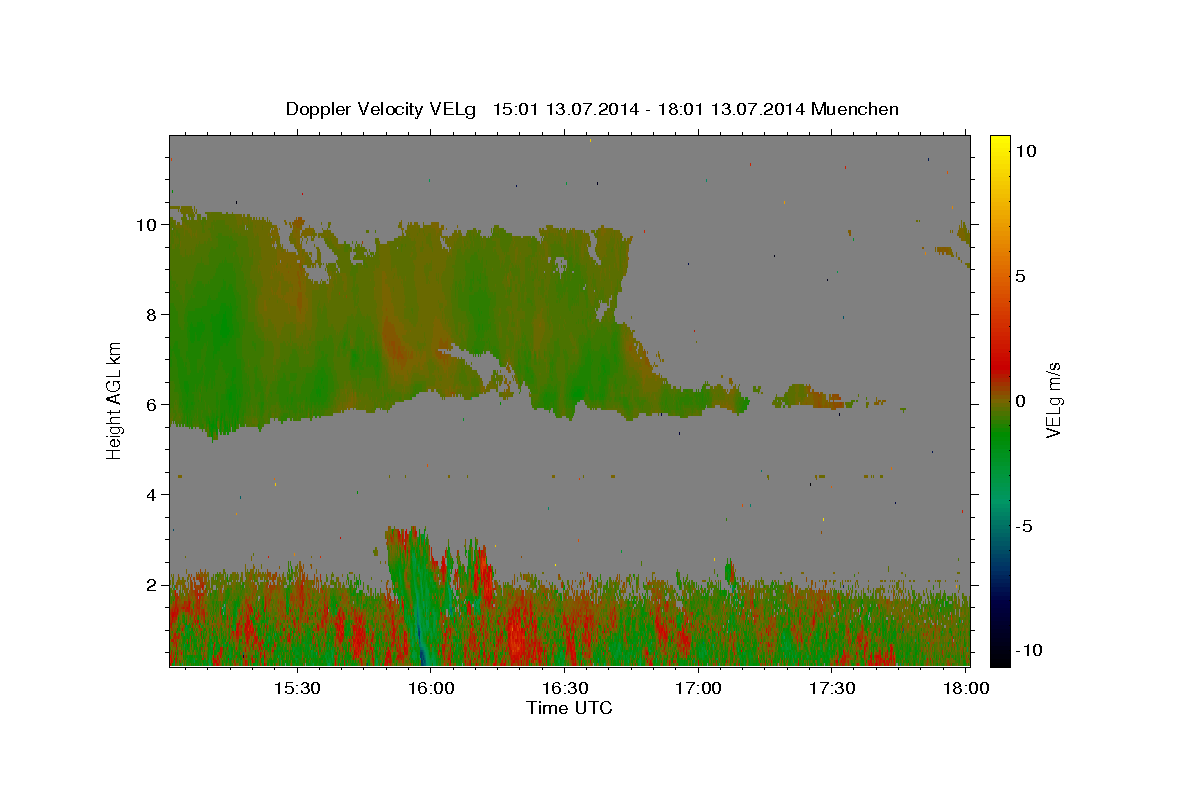Click the colorbar label 'VELg m/s'

pyautogui.click(x=1053, y=398)
